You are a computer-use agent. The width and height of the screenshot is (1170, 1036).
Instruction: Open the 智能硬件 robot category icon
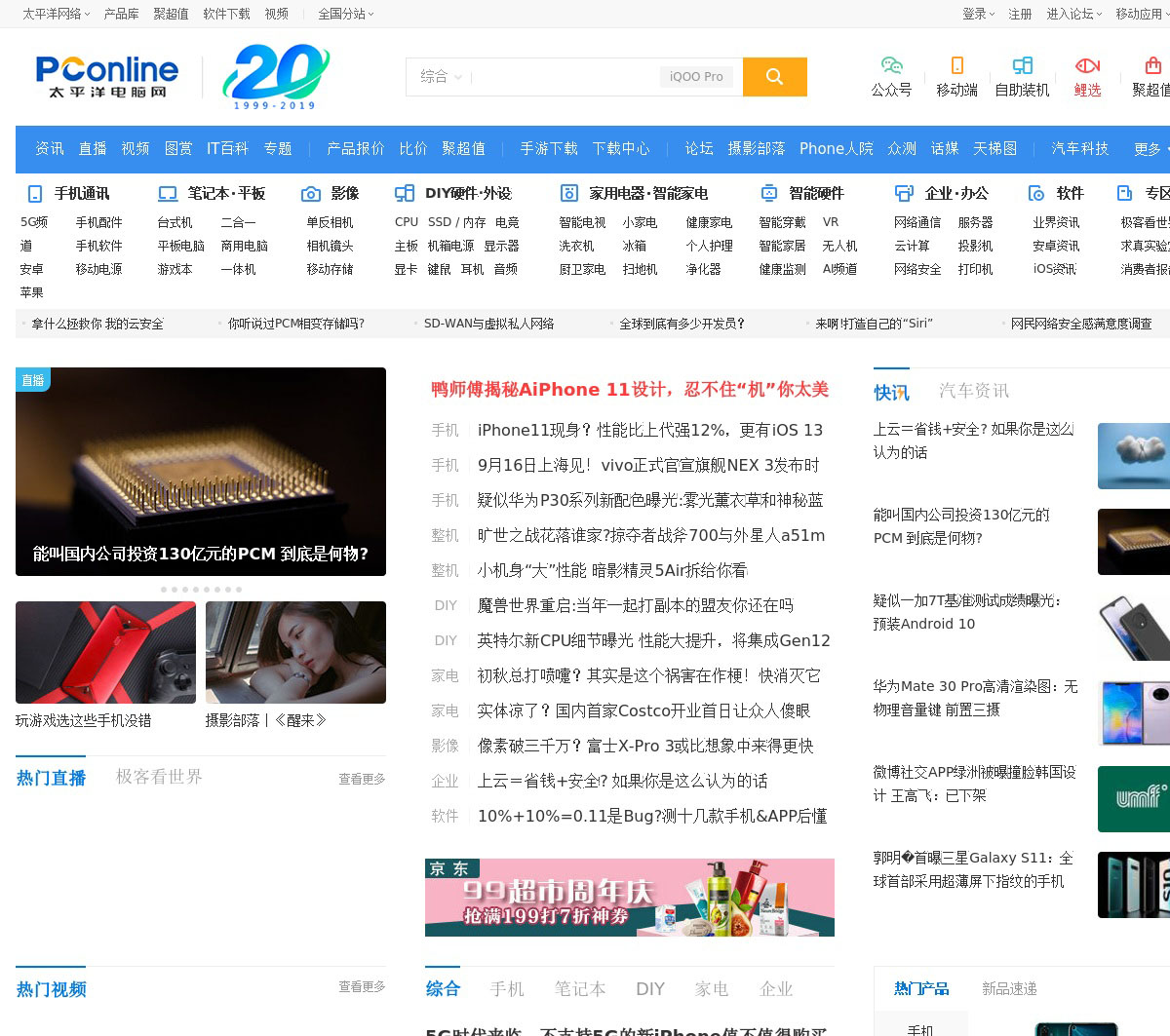pyautogui.click(x=769, y=193)
